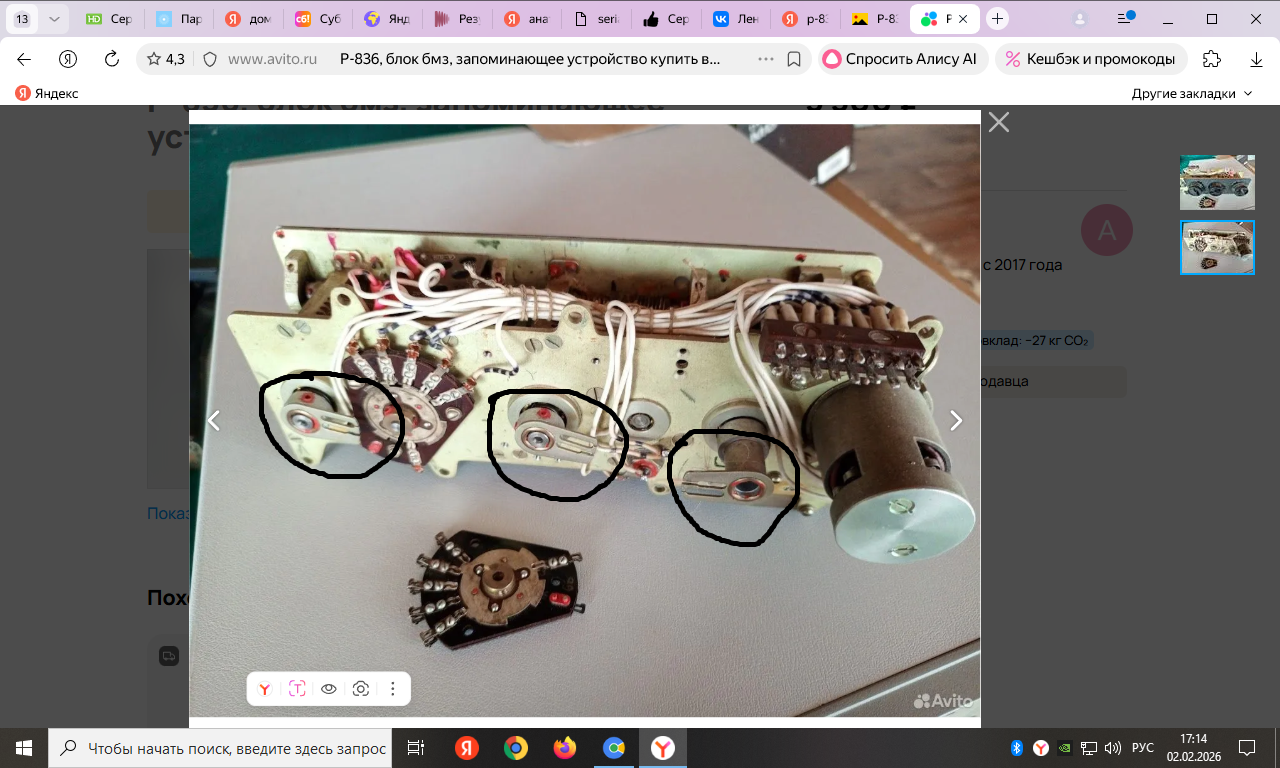Click the Yandex search-by-image icon on the photo
Viewport: 1280px width, 768px height.
pos(265,689)
